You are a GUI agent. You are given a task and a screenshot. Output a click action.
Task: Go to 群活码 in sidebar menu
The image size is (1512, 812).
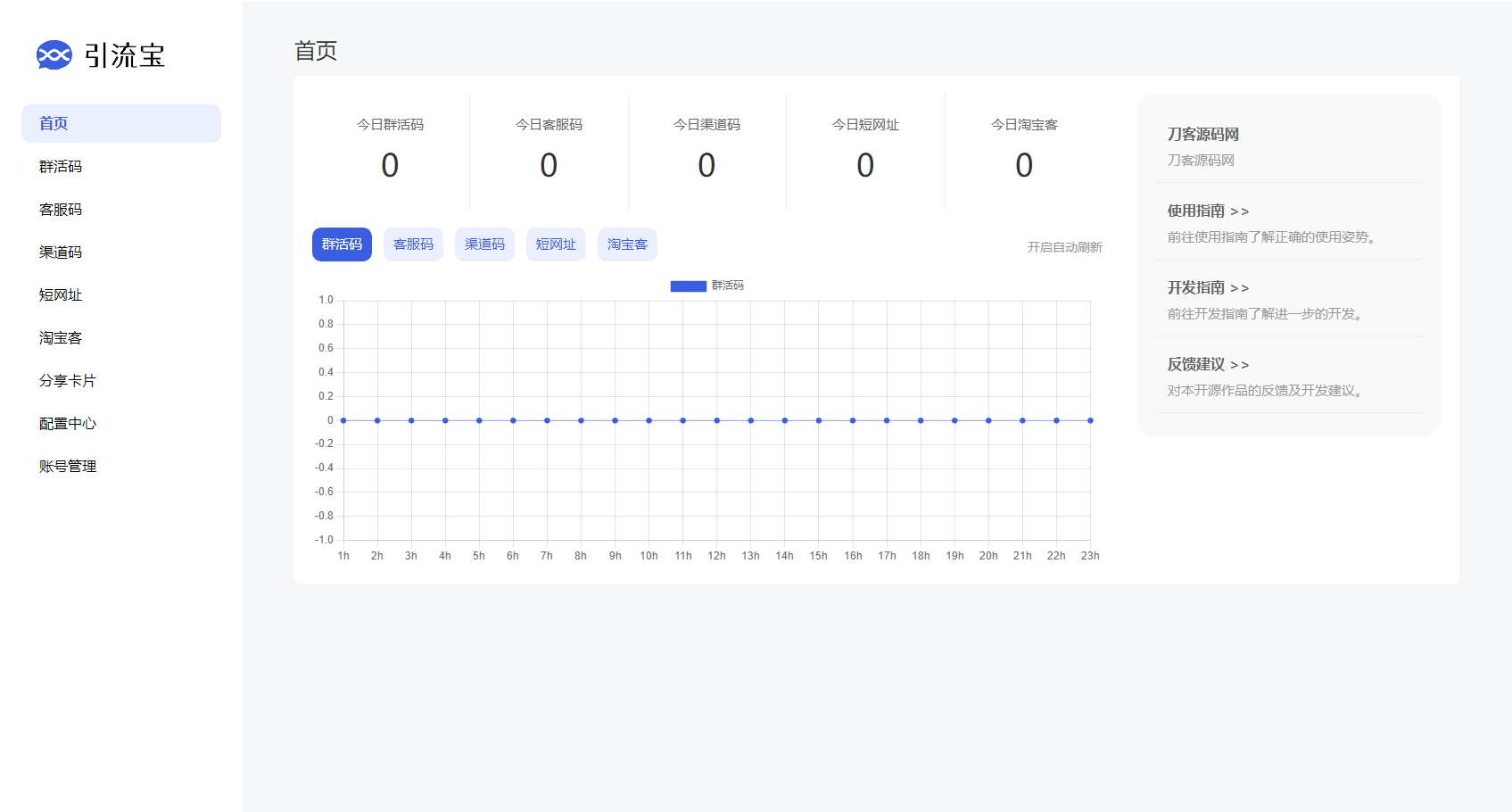coord(61,167)
